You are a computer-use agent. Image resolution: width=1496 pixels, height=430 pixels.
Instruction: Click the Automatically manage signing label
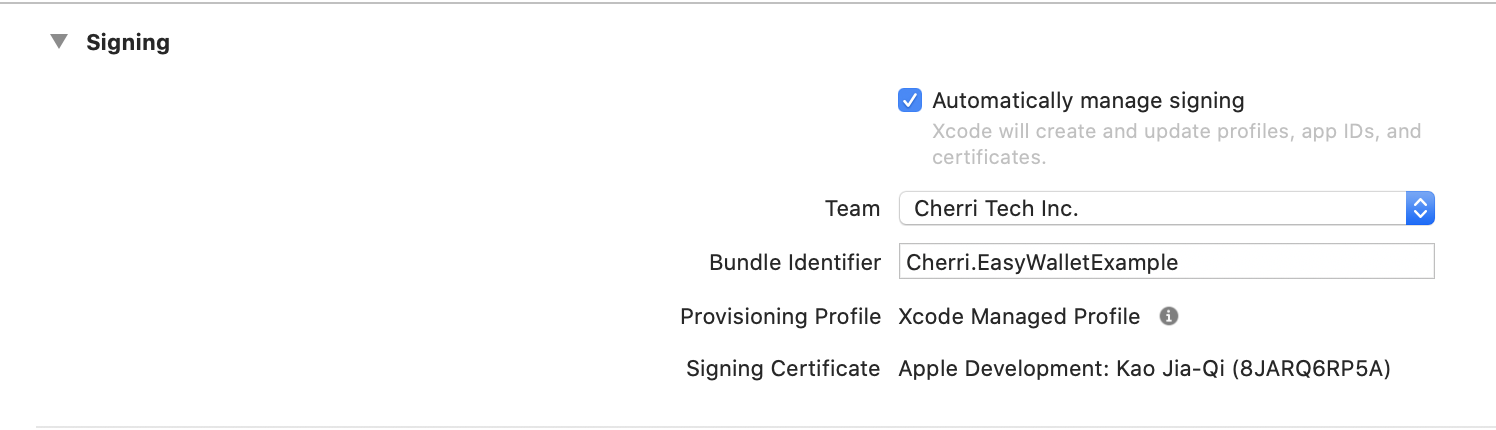(x=1088, y=100)
